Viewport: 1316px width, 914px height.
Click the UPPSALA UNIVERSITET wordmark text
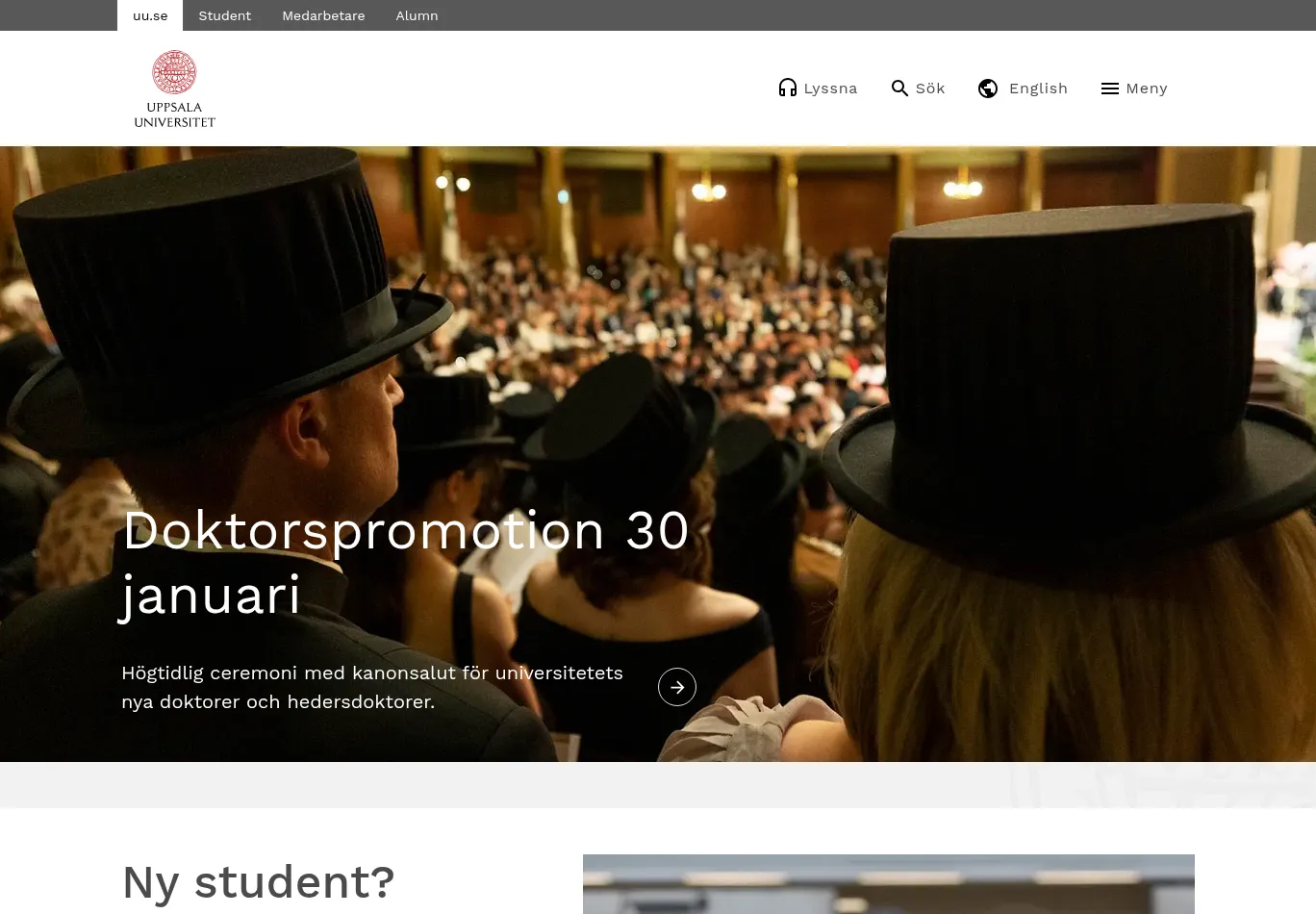pos(174,114)
